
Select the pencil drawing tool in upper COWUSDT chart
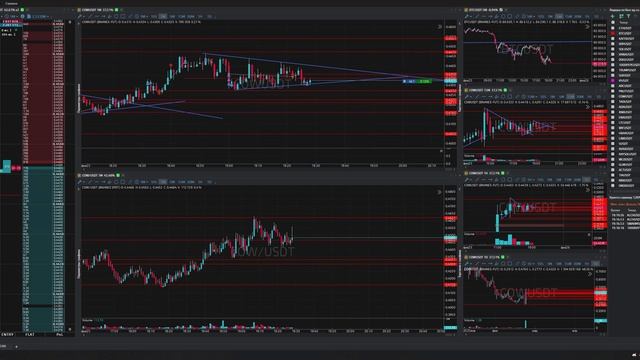pos(80,17)
